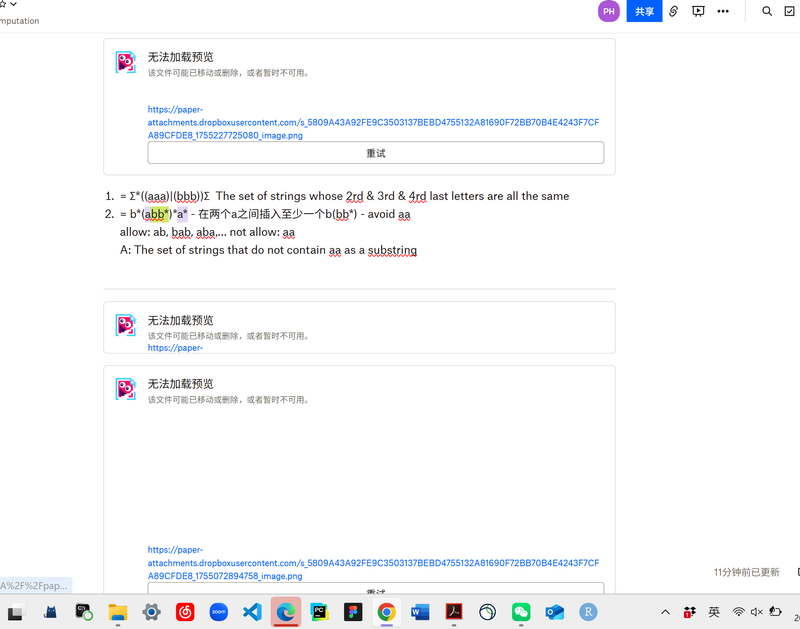Click the file icon of the second preview card
Screen dimensions: 800x629
click(x=125, y=325)
